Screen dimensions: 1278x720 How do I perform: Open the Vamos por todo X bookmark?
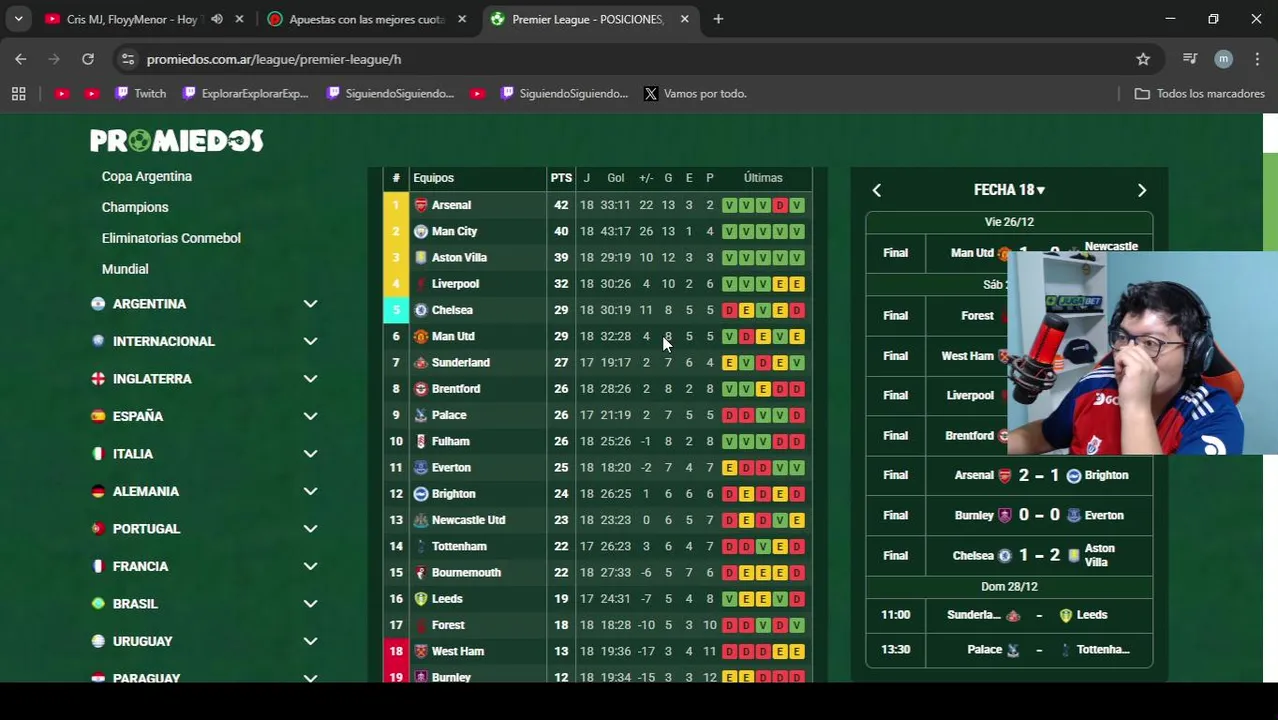[695, 93]
